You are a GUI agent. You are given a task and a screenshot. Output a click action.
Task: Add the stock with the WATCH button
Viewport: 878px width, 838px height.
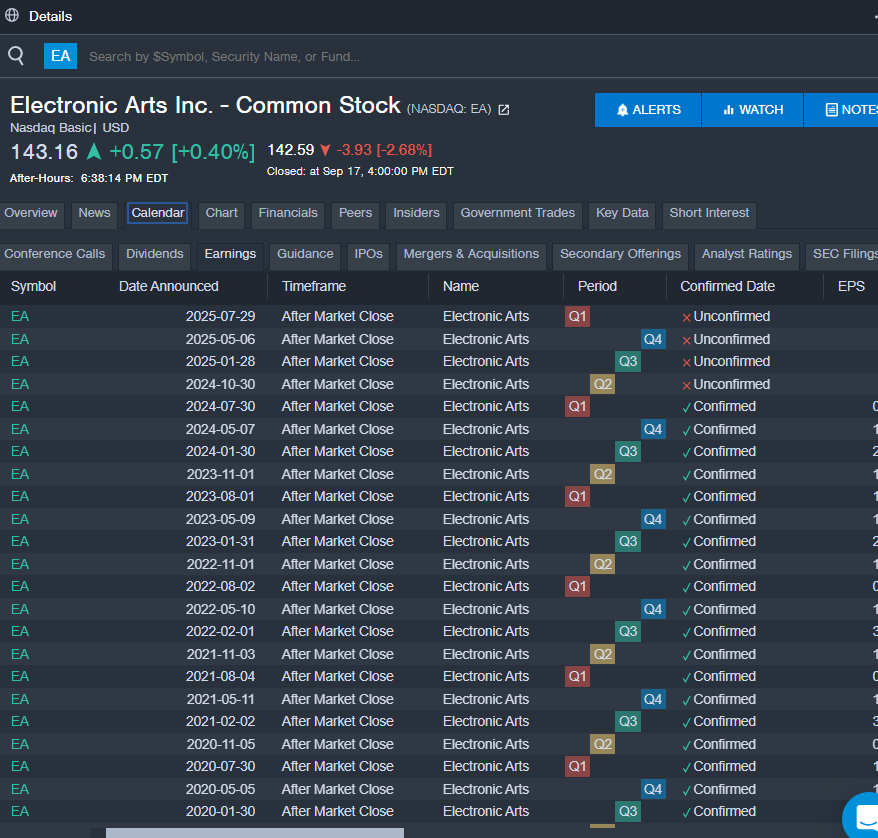753,110
